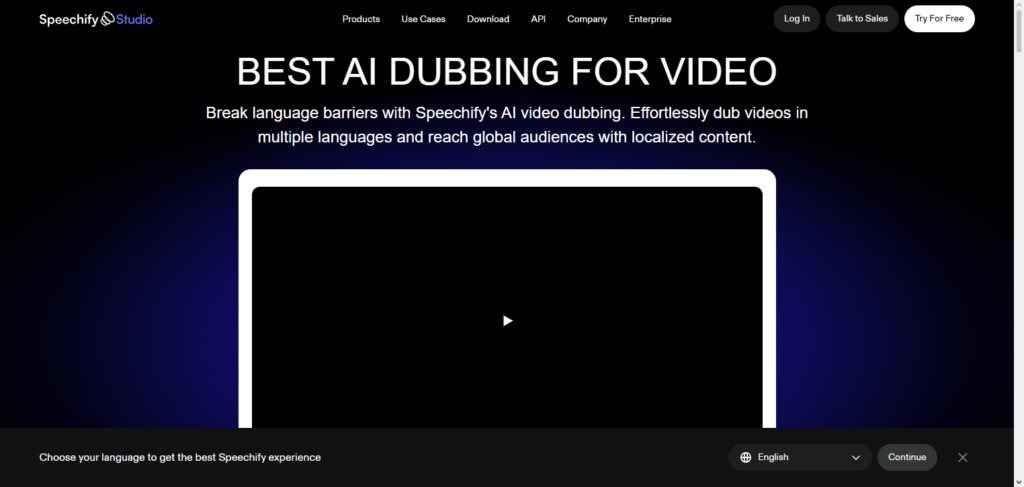This screenshot has width=1024, height=487.
Task: Open the English language dropdown
Action: [x=800, y=458]
